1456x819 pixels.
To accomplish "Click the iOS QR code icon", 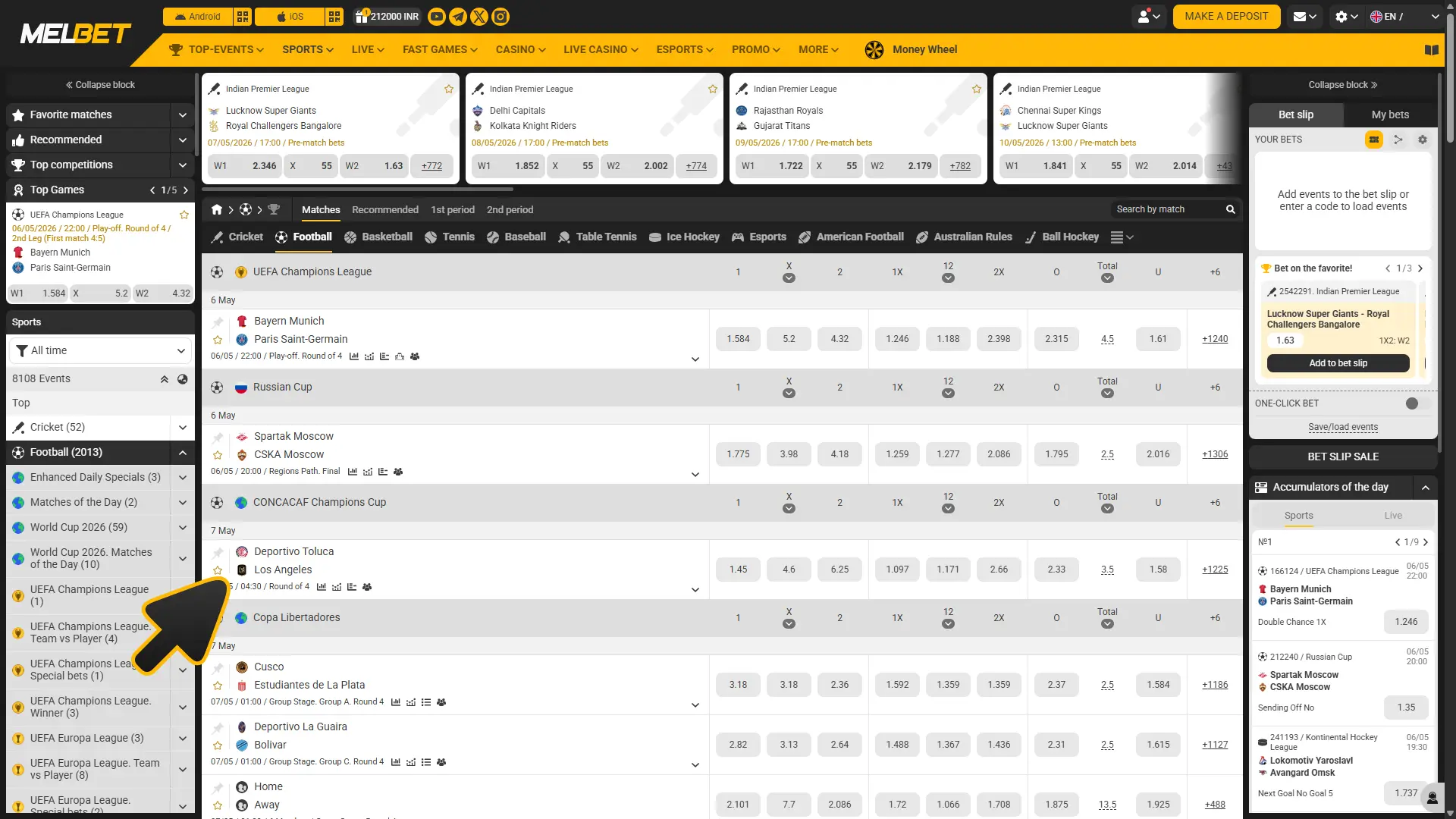I will coord(334,17).
